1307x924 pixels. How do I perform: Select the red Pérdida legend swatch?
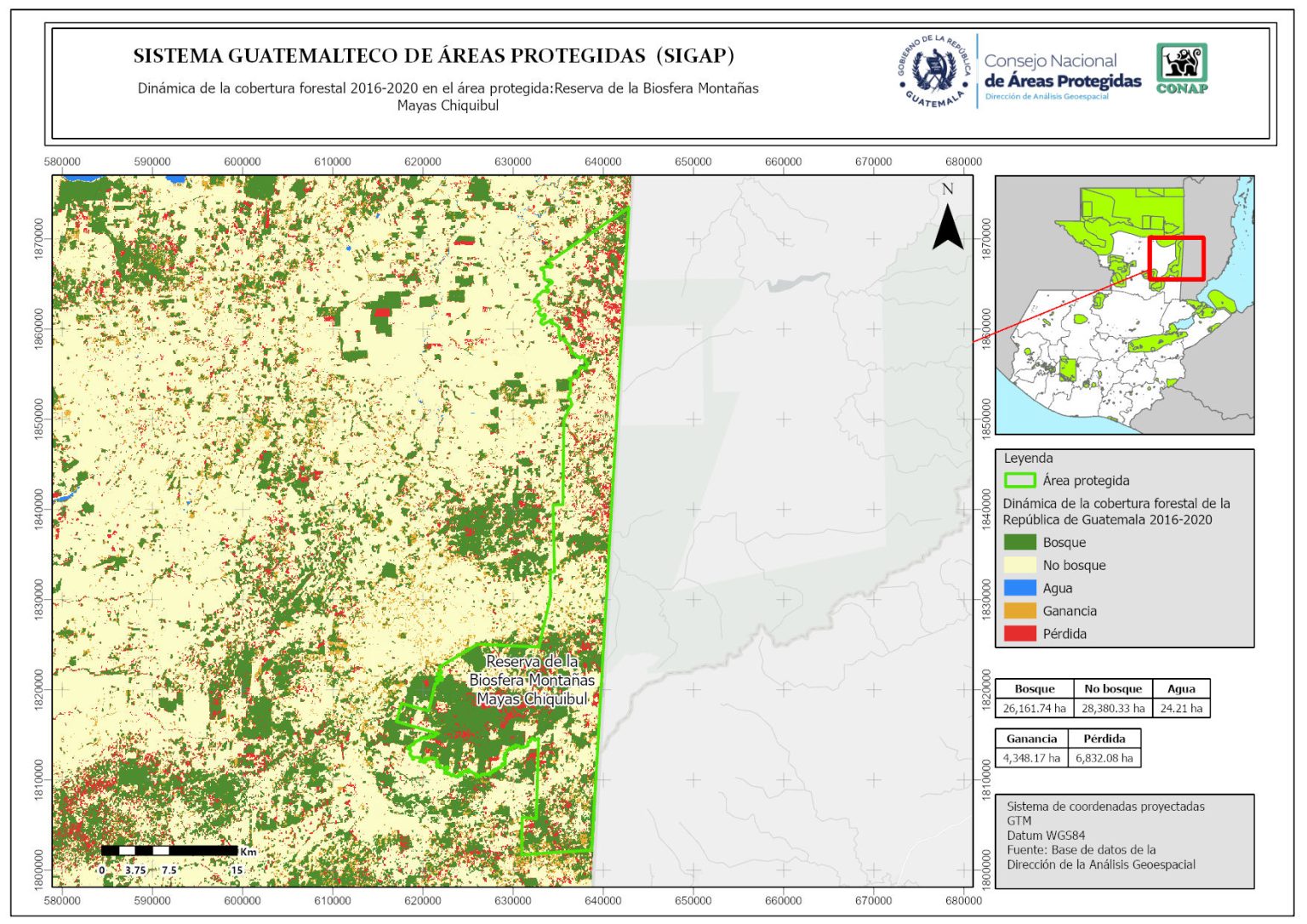coord(1019,634)
